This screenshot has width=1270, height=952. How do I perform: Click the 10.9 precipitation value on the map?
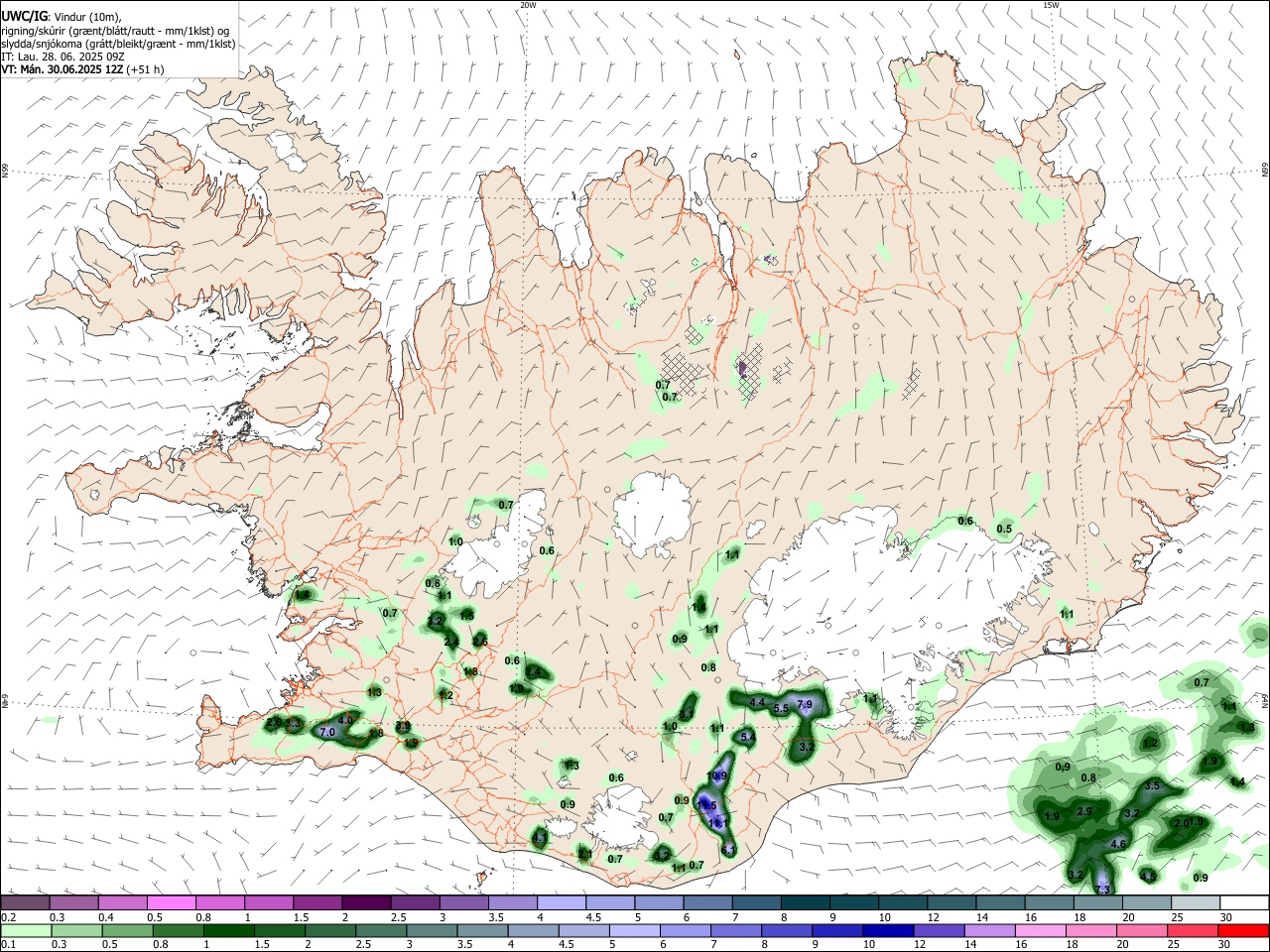717,775
